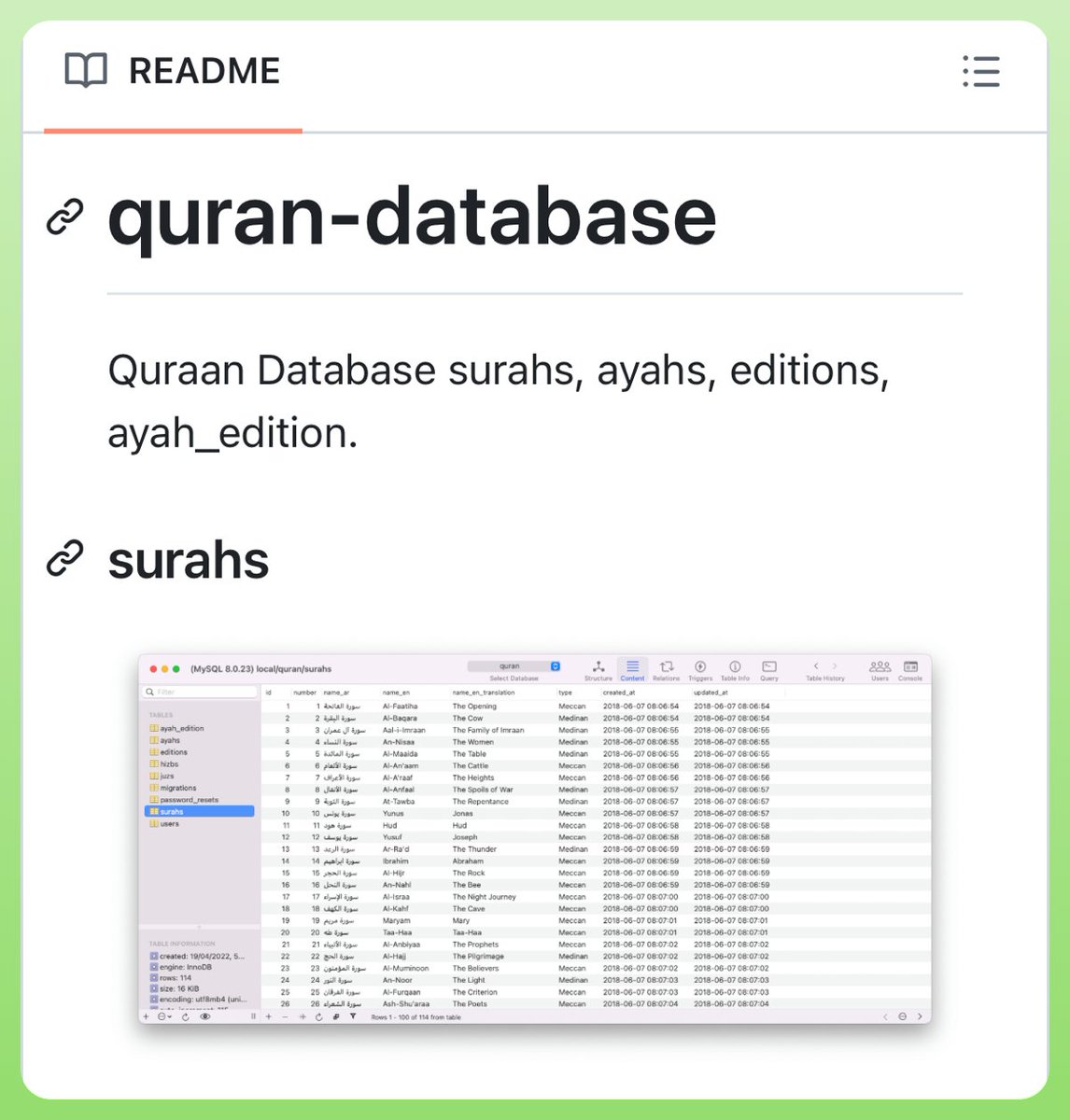Select the Ash-Shu'araa cell
Screen dimensions: 1070x1120
pos(406,1003)
